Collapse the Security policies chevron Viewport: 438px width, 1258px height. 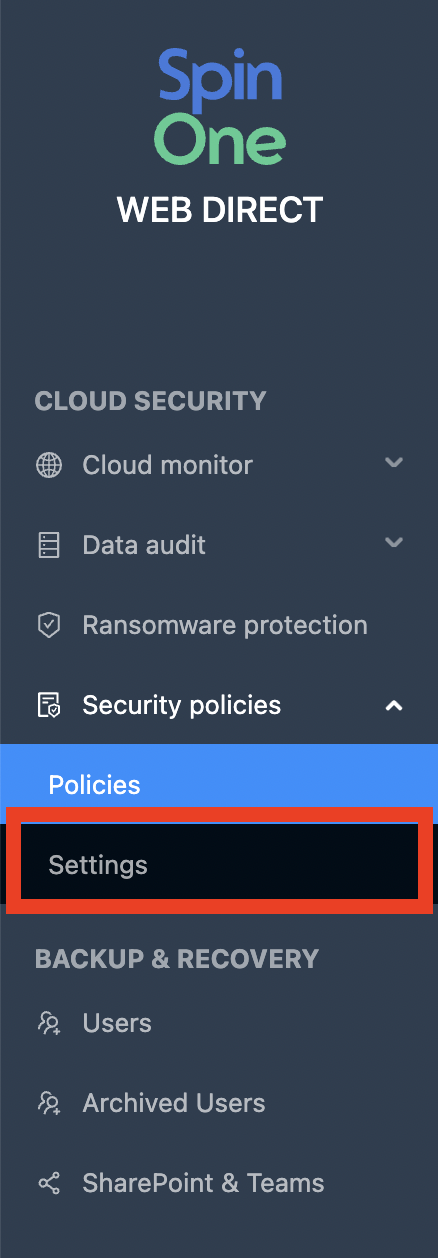coord(394,705)
